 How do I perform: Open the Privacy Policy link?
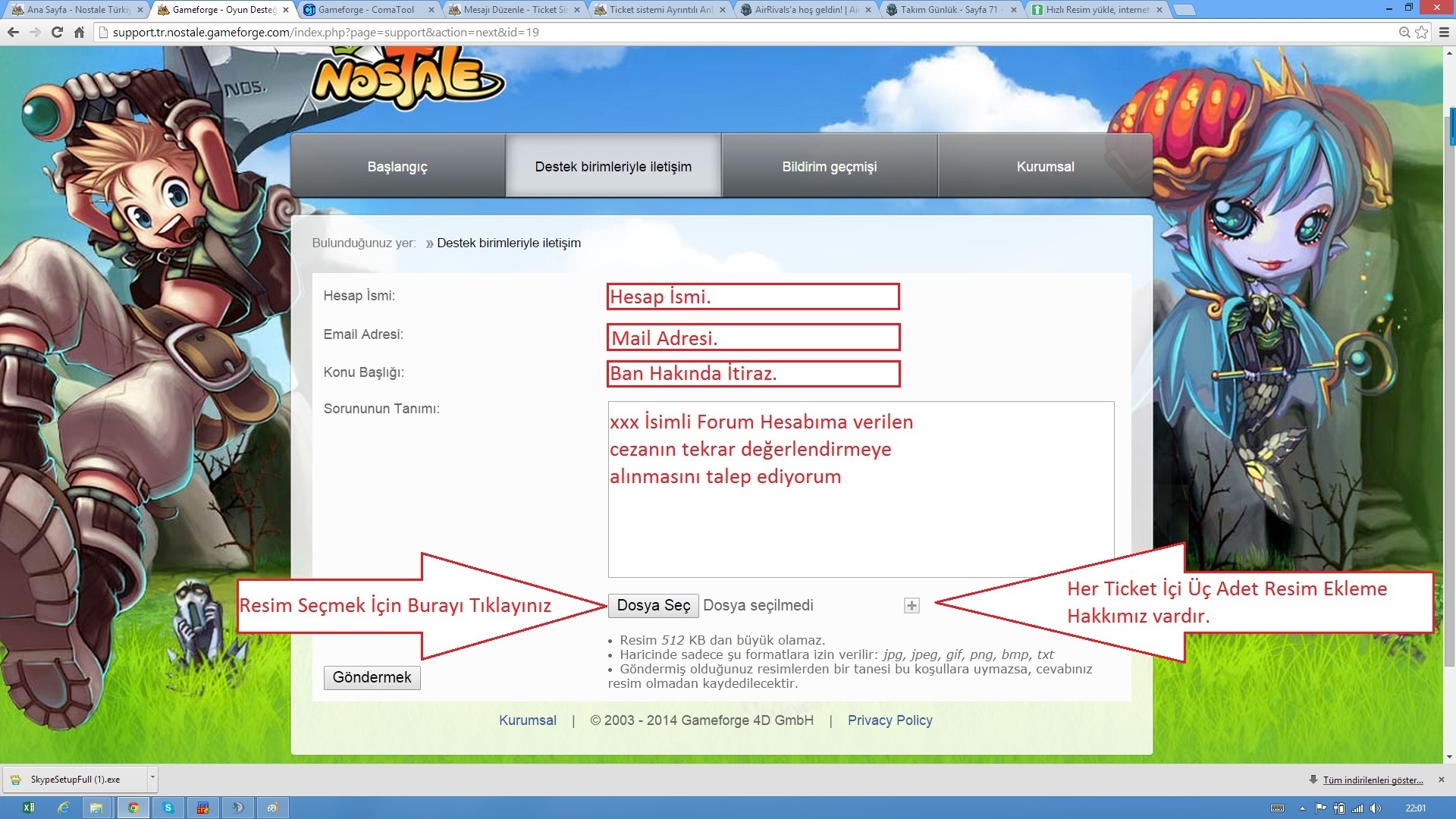pos(890,720)
